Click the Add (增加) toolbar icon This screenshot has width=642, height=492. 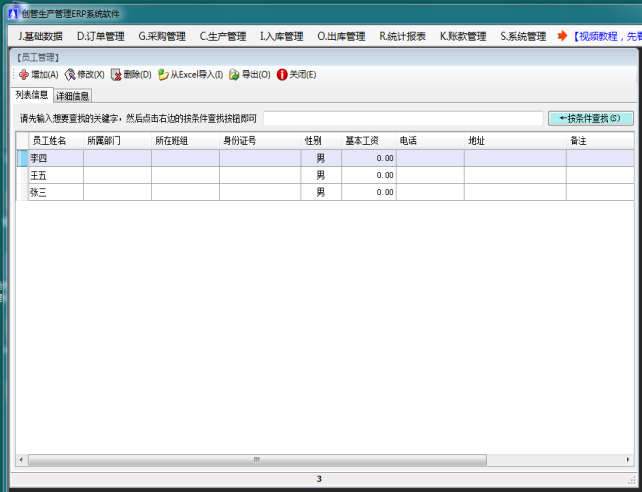tap(23, 75)
